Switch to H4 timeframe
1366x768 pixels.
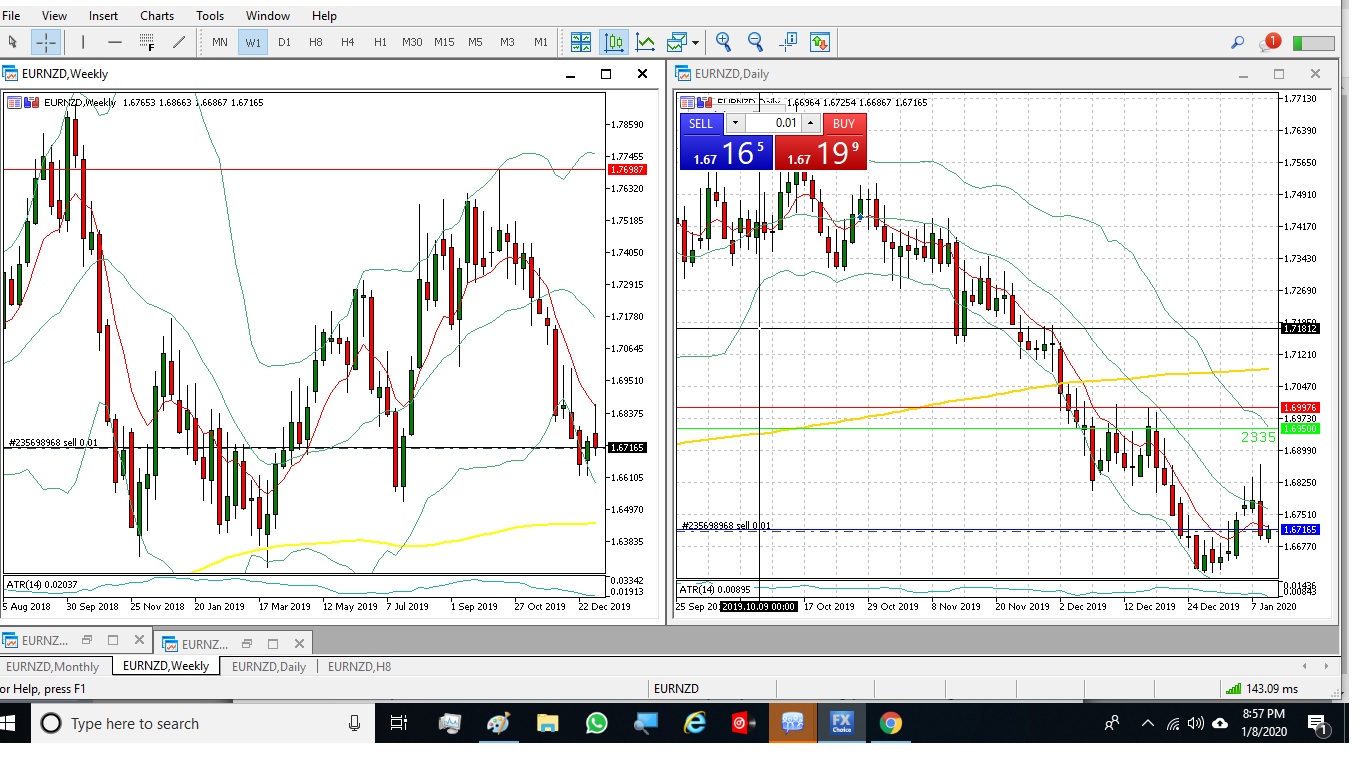point(348,42)
